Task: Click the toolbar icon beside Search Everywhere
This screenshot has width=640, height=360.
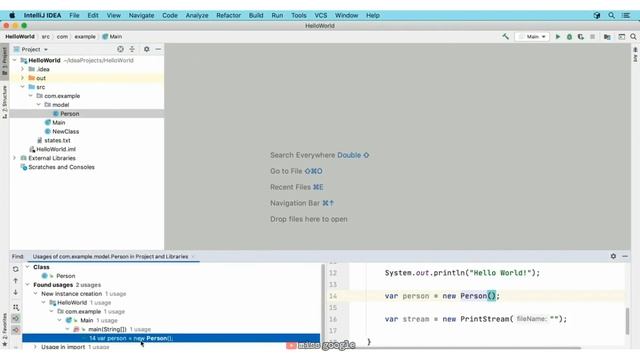Action: pyautogui.click(x=622, y=37)
